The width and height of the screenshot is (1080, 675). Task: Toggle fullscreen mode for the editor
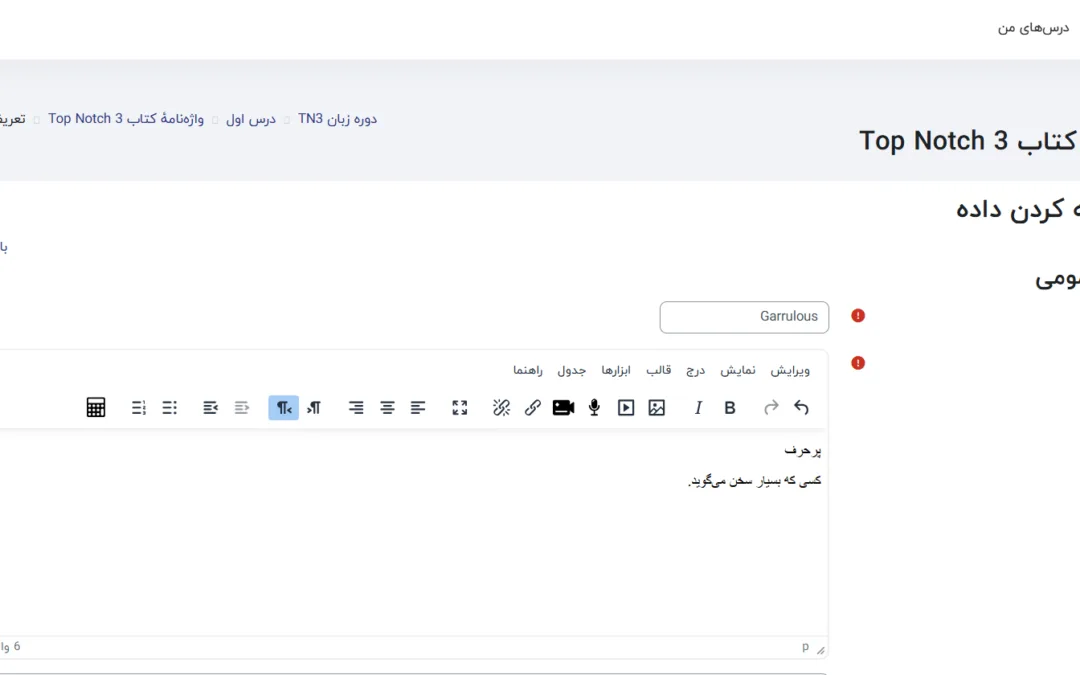pyautogui.click(x=459, y=408)
